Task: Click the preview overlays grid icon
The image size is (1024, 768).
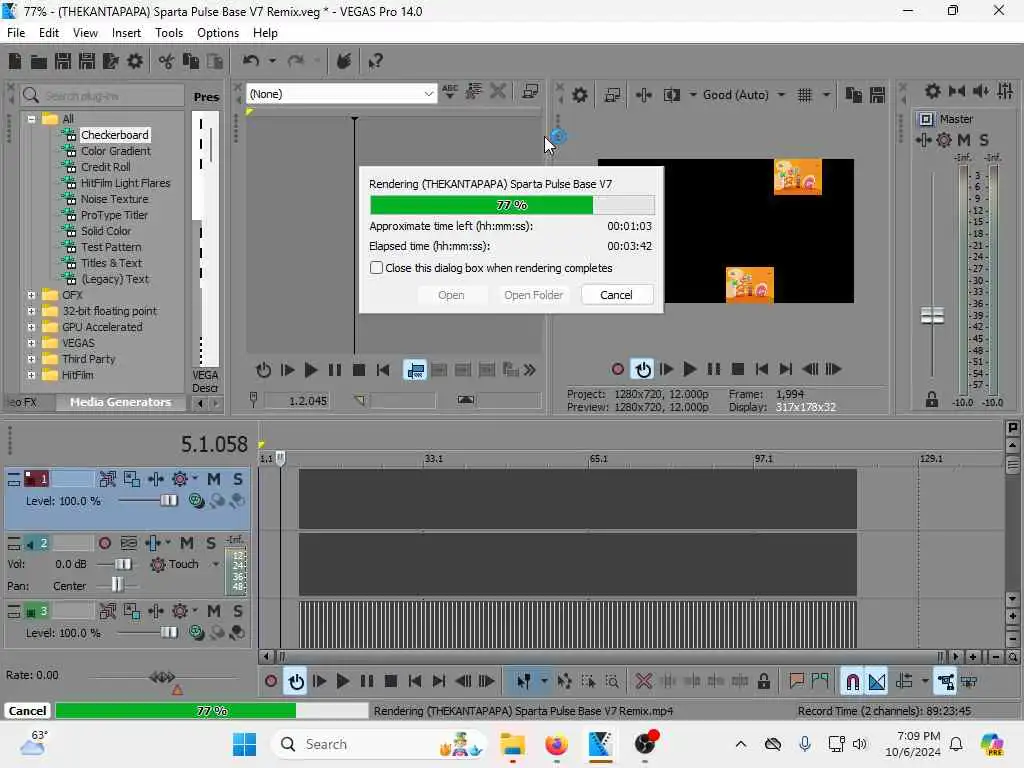Action: click(805, 95)
